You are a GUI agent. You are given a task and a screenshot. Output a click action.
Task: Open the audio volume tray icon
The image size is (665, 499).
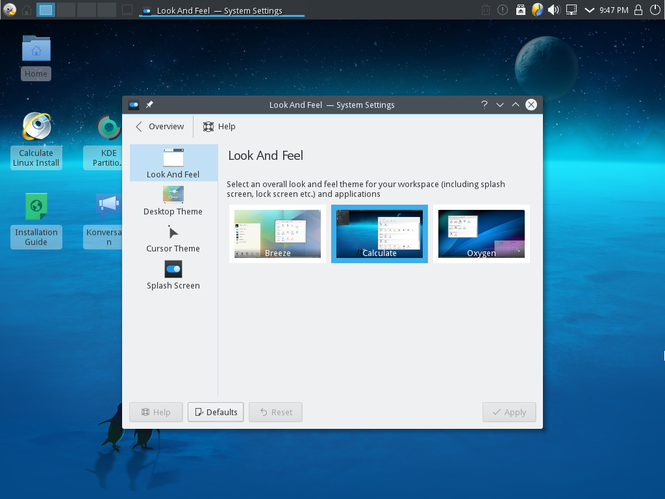(x=554, y=10)
